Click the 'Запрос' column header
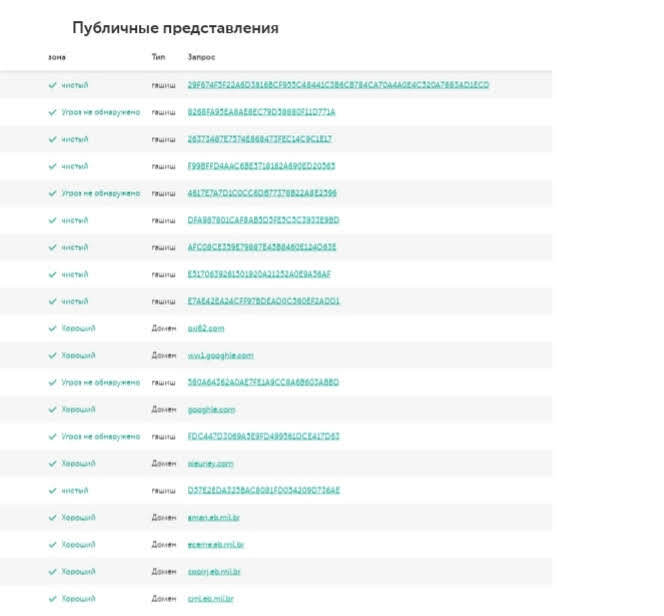The width and height of the screenshot is (664, 616). tap(201, 57)
